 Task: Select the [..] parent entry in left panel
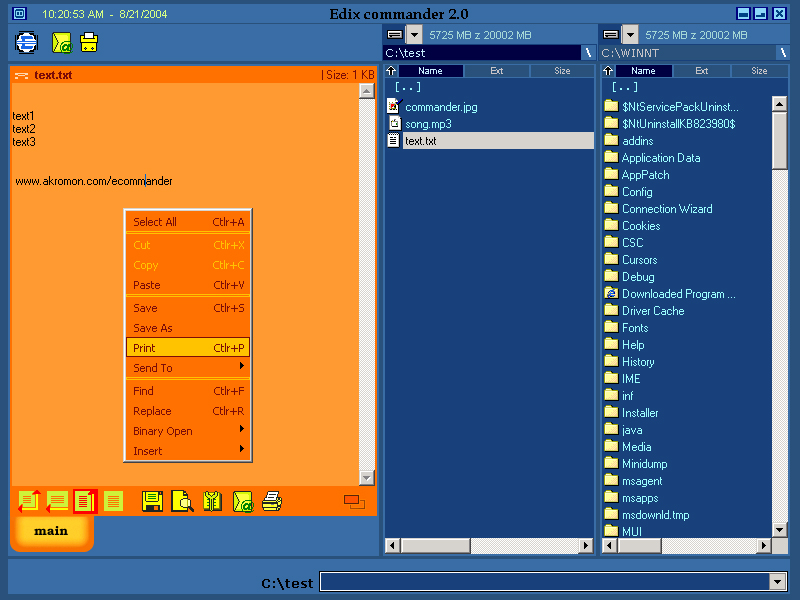click(x=408, y=87)
